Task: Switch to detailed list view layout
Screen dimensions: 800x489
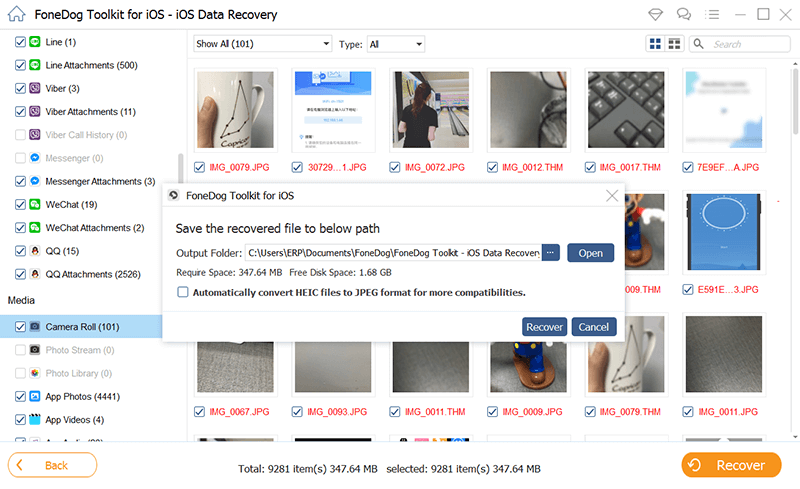Action: [674, 44]
